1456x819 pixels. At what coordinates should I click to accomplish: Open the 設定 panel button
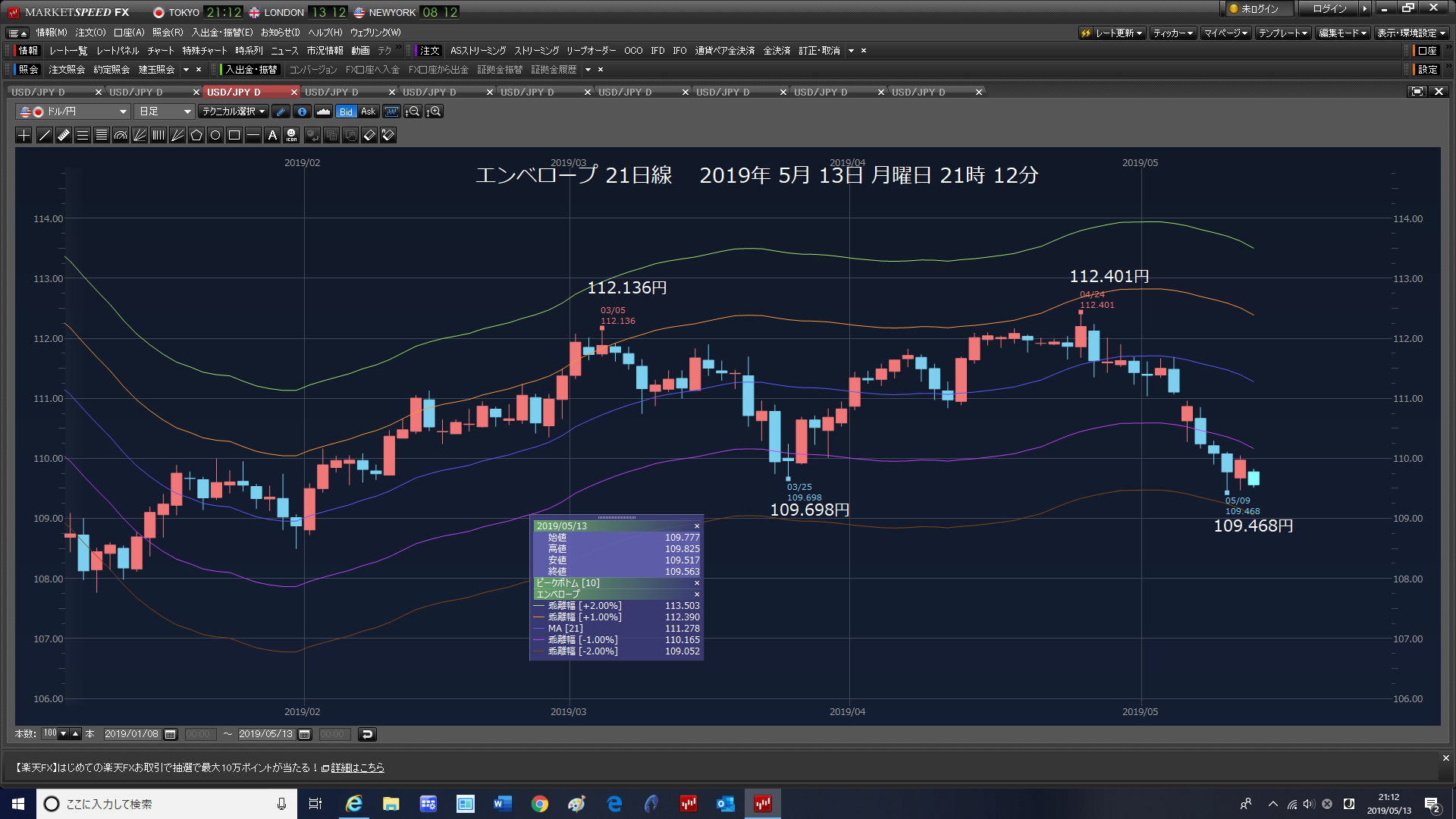pos(1427,69)
